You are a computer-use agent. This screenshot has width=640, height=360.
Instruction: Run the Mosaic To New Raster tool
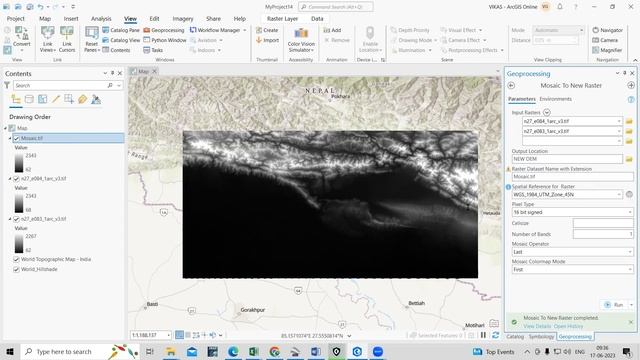click(614, 305)
